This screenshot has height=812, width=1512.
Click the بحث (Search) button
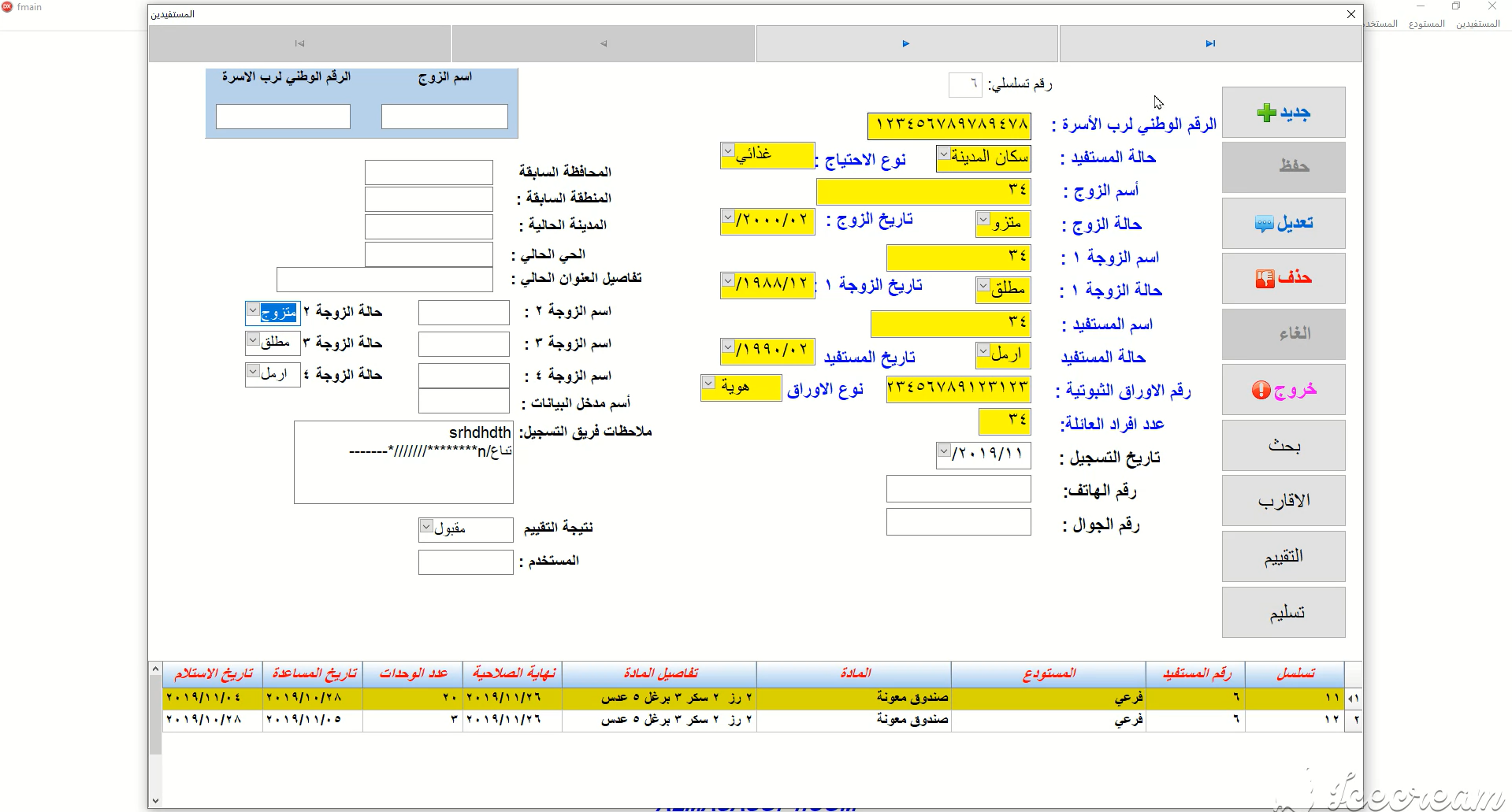pos(1282,445)
